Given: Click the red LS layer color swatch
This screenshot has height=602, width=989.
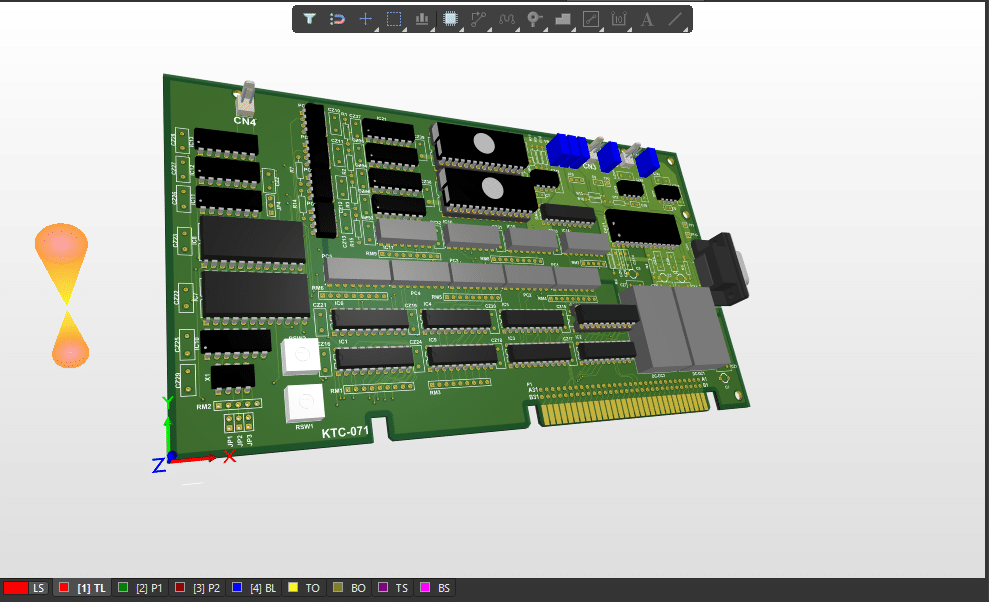Looking at the screenshot, I should [15, 588].
